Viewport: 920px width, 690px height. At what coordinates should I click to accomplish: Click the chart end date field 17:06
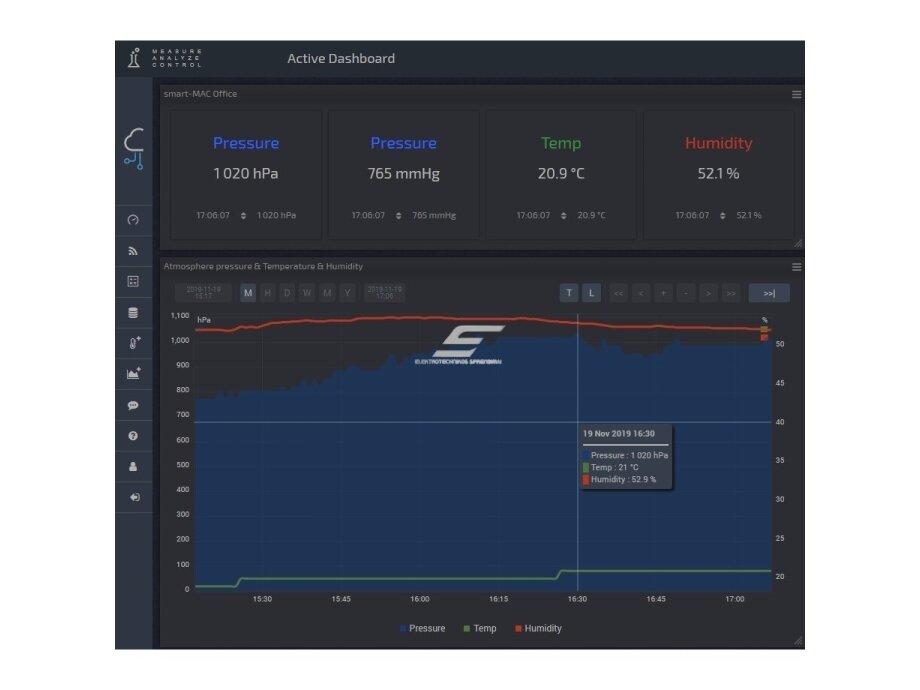click(384, 293)
